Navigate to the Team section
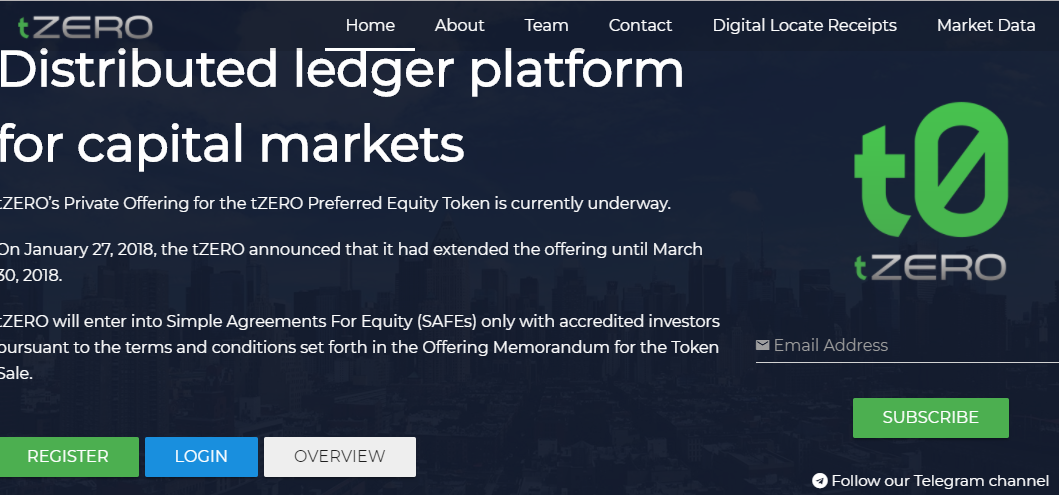 pos(546,26)
